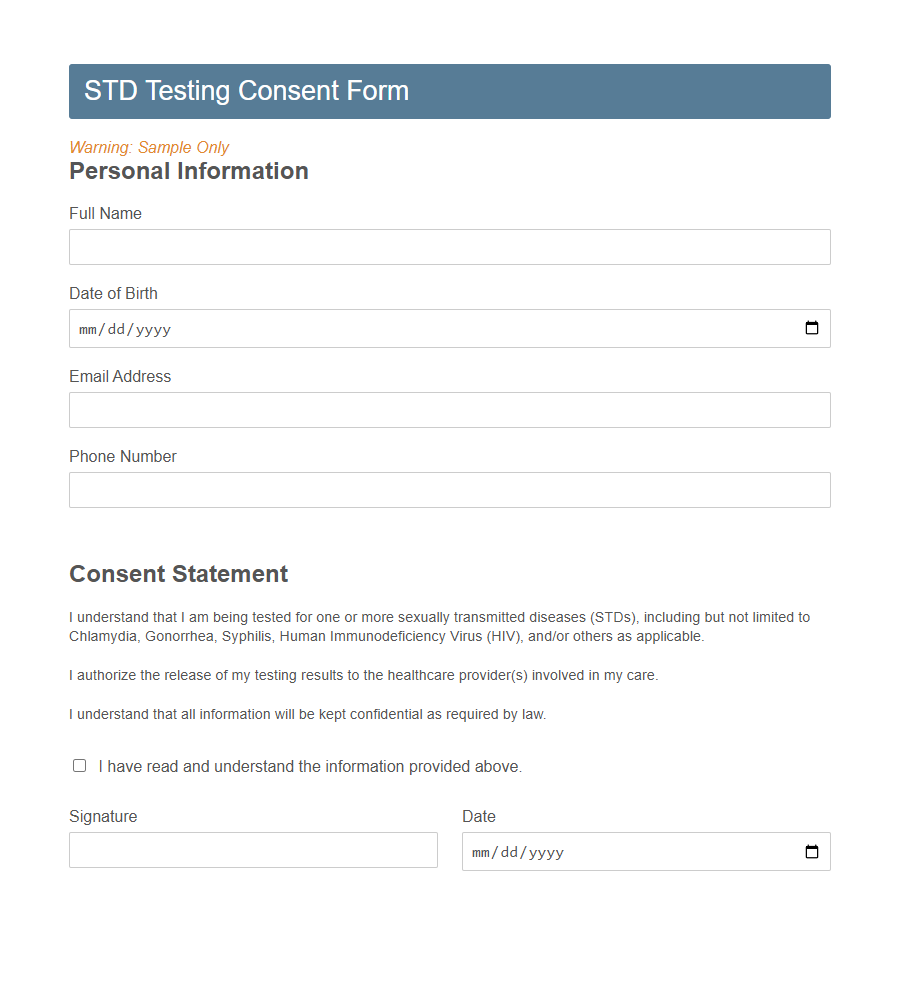Select the mm segment in the signature Date
Viewport: 900px width, 987px height.
pyautogui.click(x=483, y=851)
